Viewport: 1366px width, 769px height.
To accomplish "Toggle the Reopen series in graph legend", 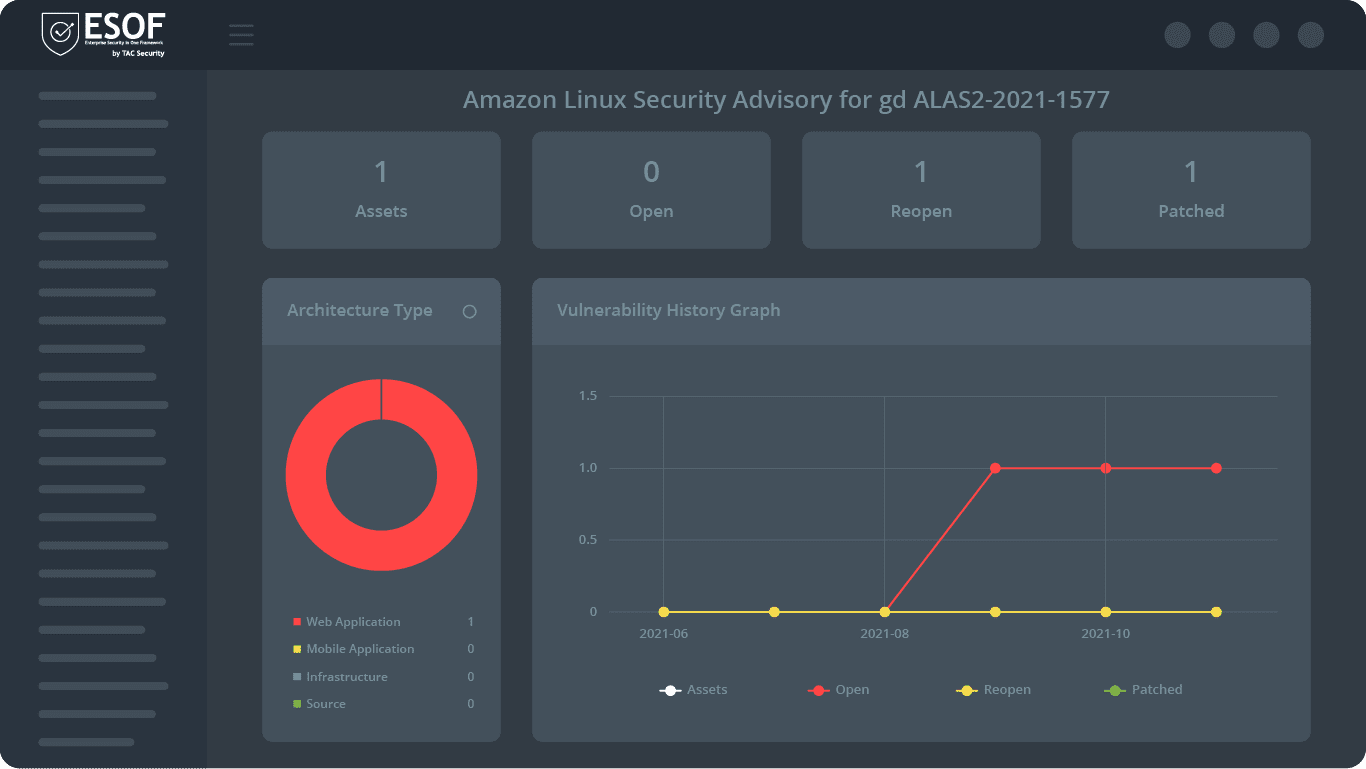I will coord(993,690).
